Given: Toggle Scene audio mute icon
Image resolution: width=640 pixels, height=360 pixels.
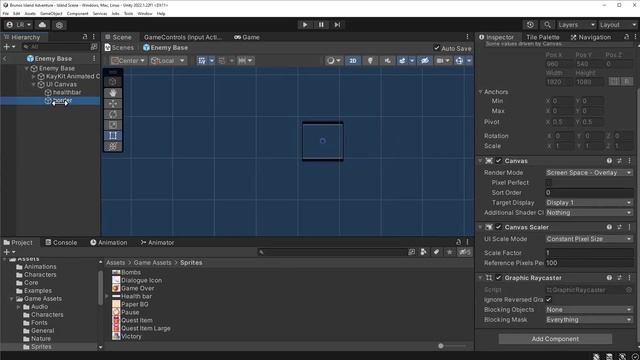Looking at the screenshot, I should (387, 60).
